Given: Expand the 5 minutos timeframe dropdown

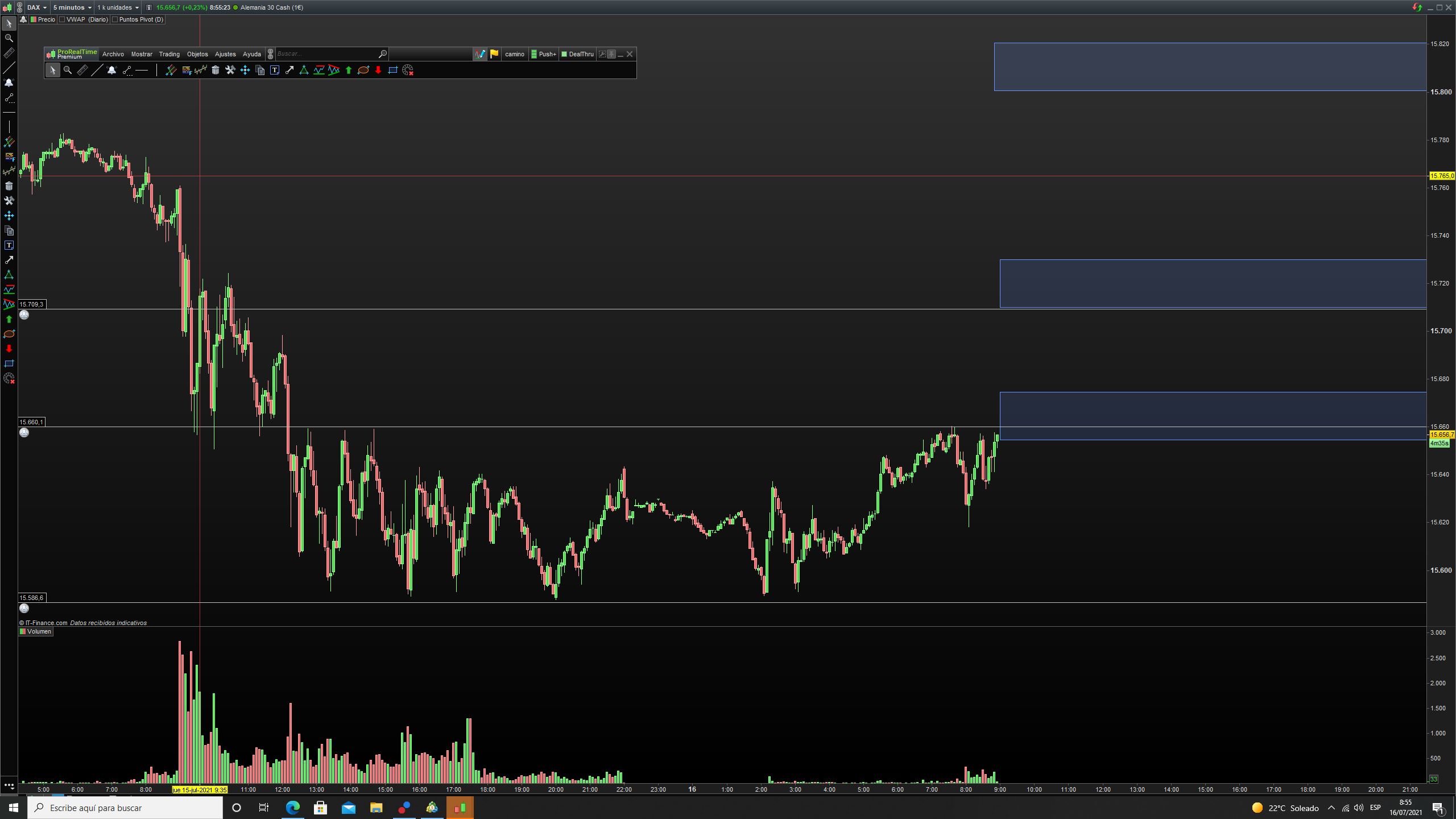Looking at the screenshot, I should [x=72, y=7].
